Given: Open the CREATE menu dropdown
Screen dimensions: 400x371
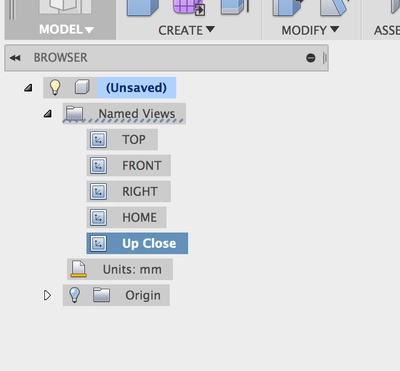Looking at the screenshot, I should coord(186,30).
